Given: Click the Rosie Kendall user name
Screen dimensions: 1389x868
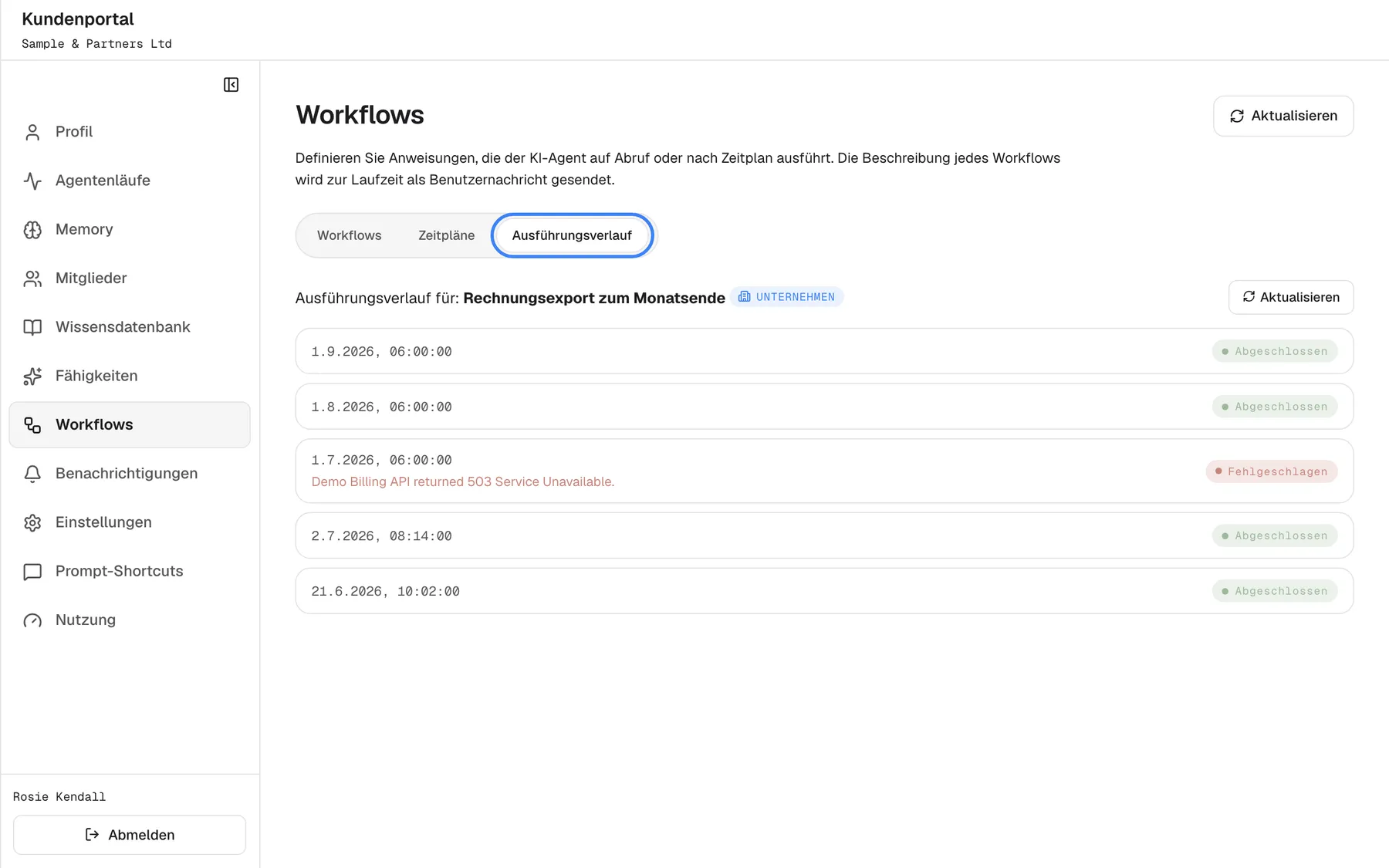Looking at the screenshot, I should [59, 797].
